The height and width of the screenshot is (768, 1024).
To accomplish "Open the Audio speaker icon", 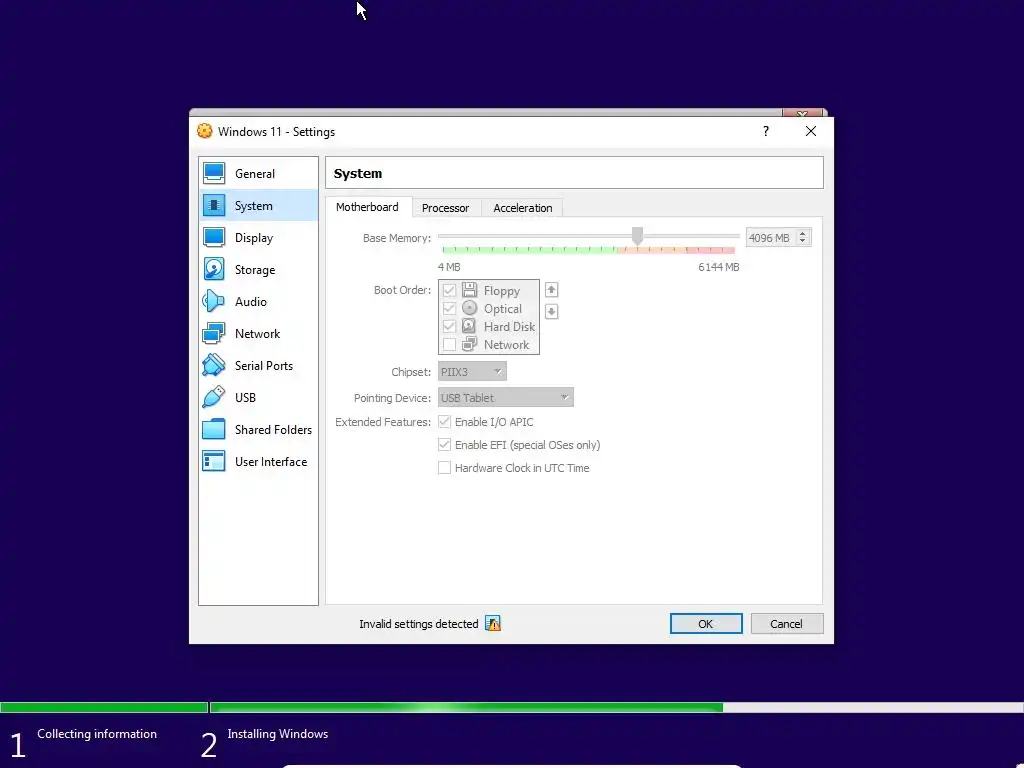I will (214, 301).
